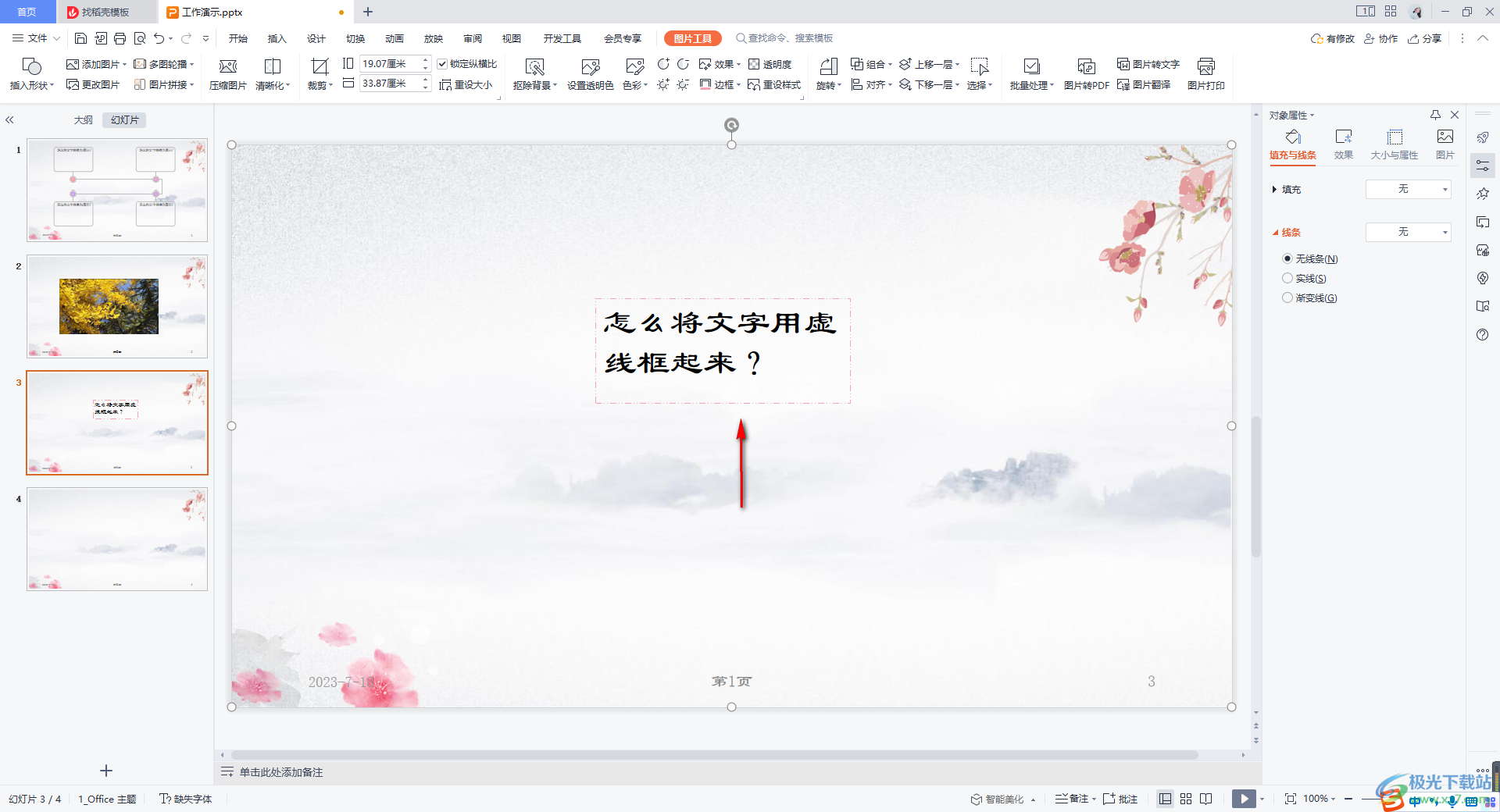Viewport: 1500px width, 812px height.
Task: Click the Print icon in quick toolbar
Action: (120, 38)
